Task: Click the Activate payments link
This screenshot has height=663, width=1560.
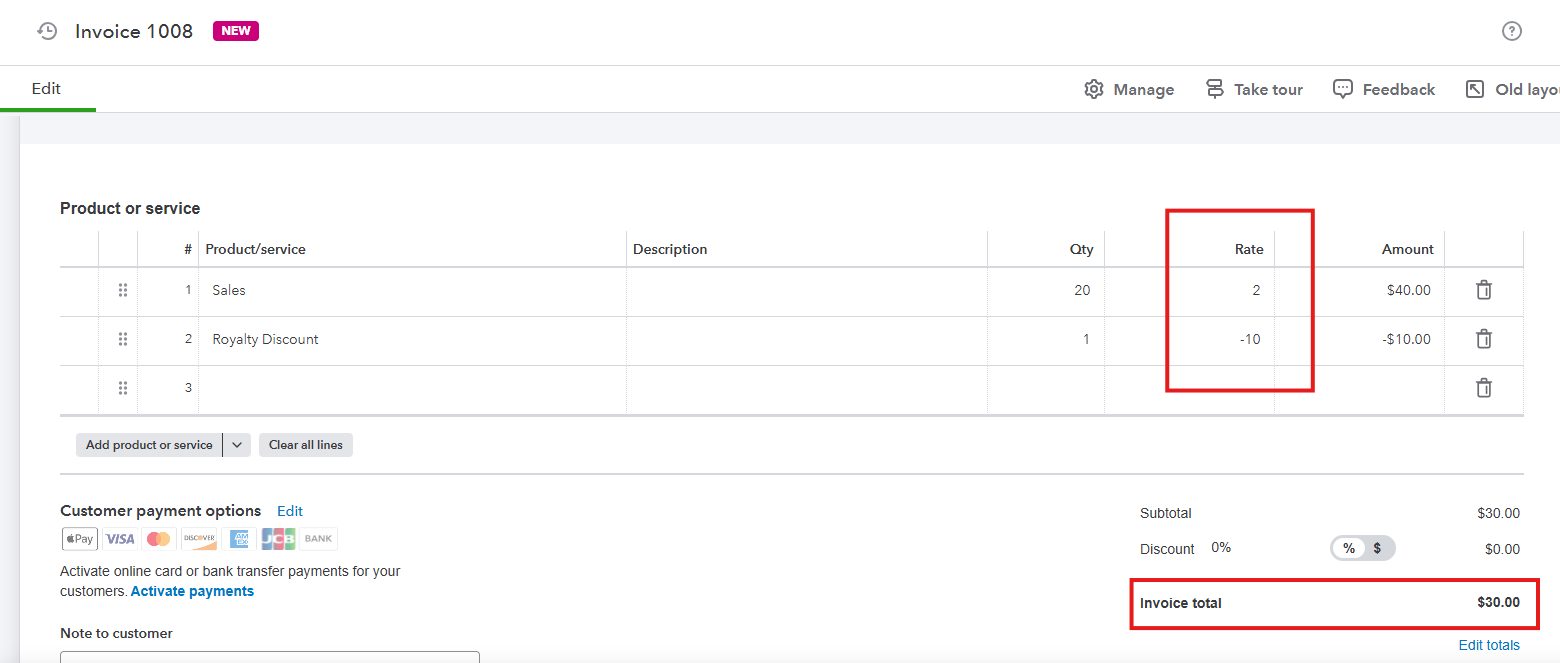Action: tap(192, 591)
